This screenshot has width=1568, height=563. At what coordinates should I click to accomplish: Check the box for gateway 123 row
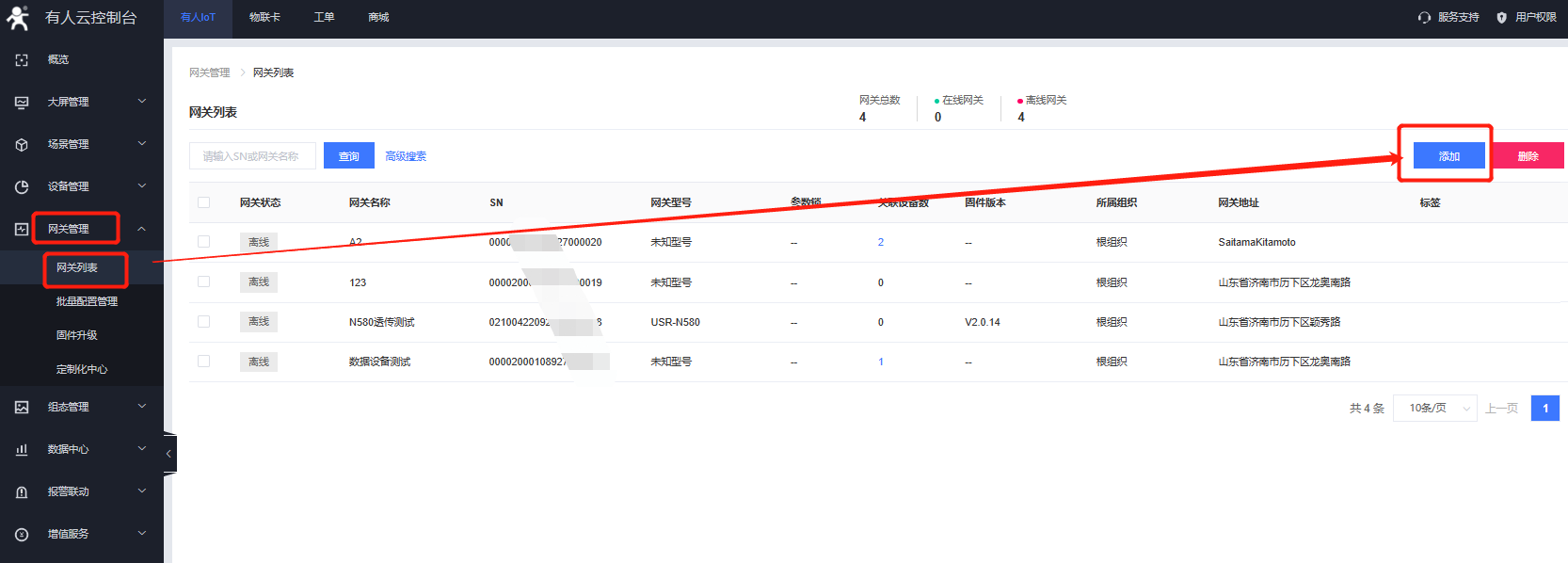tap(203, 281)
